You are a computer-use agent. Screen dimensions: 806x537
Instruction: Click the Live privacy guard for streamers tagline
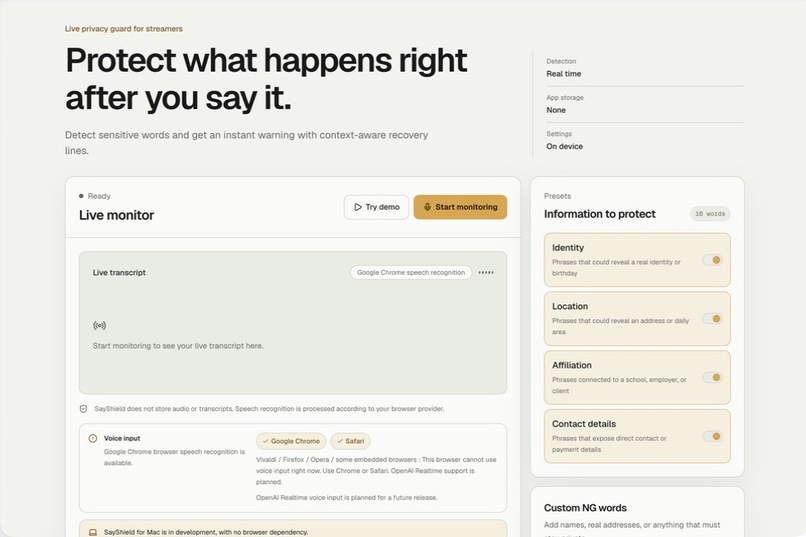123,29
